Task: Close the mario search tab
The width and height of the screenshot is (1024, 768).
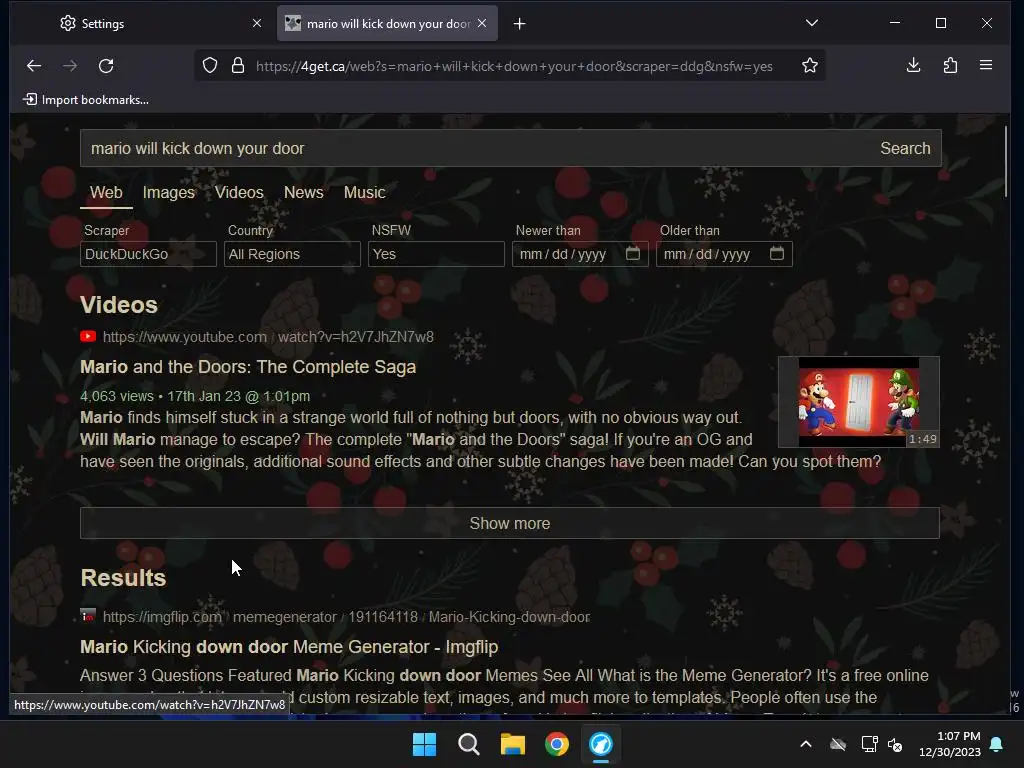Action: point(482,23)
